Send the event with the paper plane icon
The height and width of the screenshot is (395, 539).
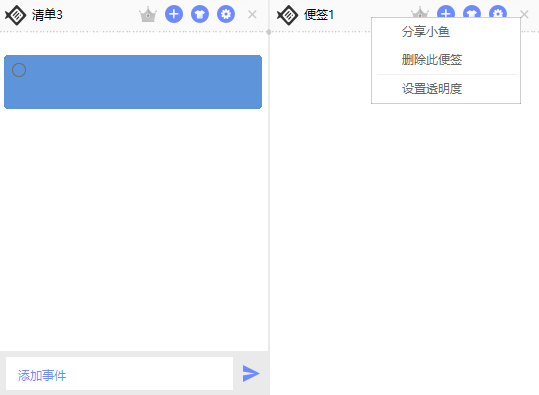tap(251, 374)
